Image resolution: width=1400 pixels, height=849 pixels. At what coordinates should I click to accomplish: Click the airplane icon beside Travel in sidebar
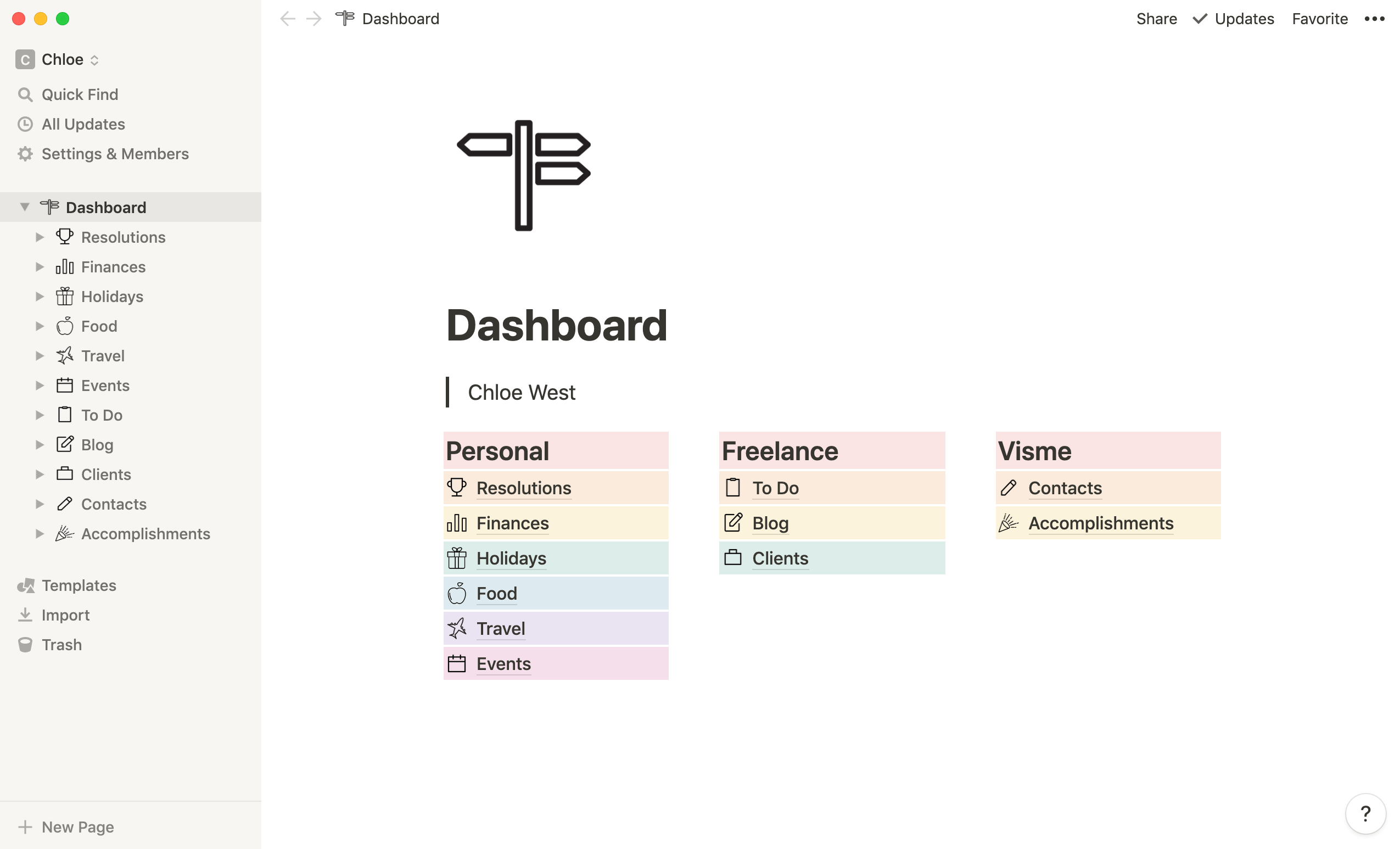tap(65, 355)
